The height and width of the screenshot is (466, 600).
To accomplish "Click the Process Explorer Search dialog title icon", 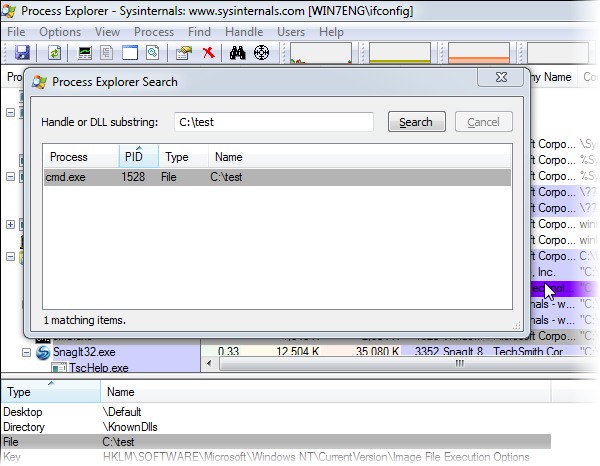I will [39, 82].
